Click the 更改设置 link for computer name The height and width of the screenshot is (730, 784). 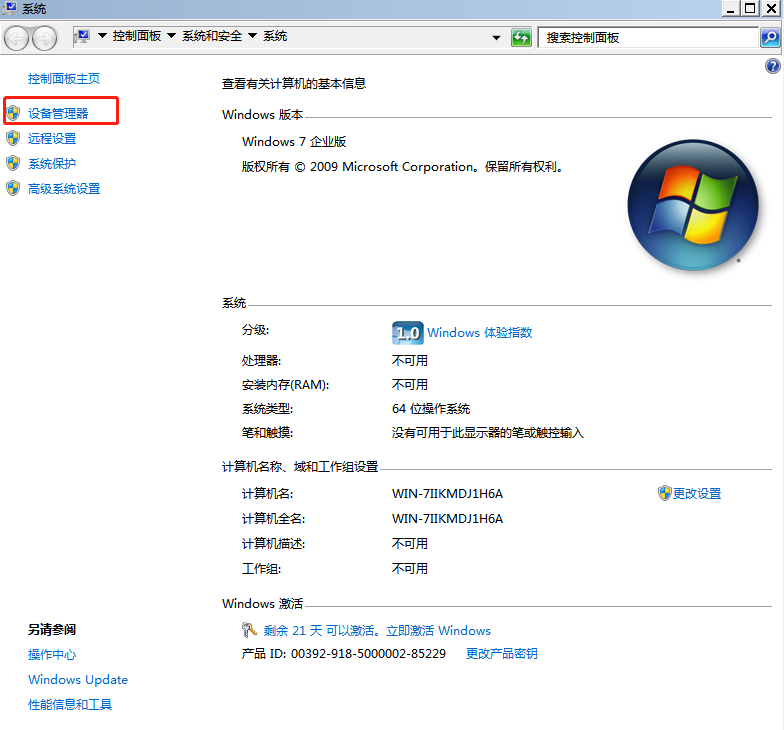696,494
